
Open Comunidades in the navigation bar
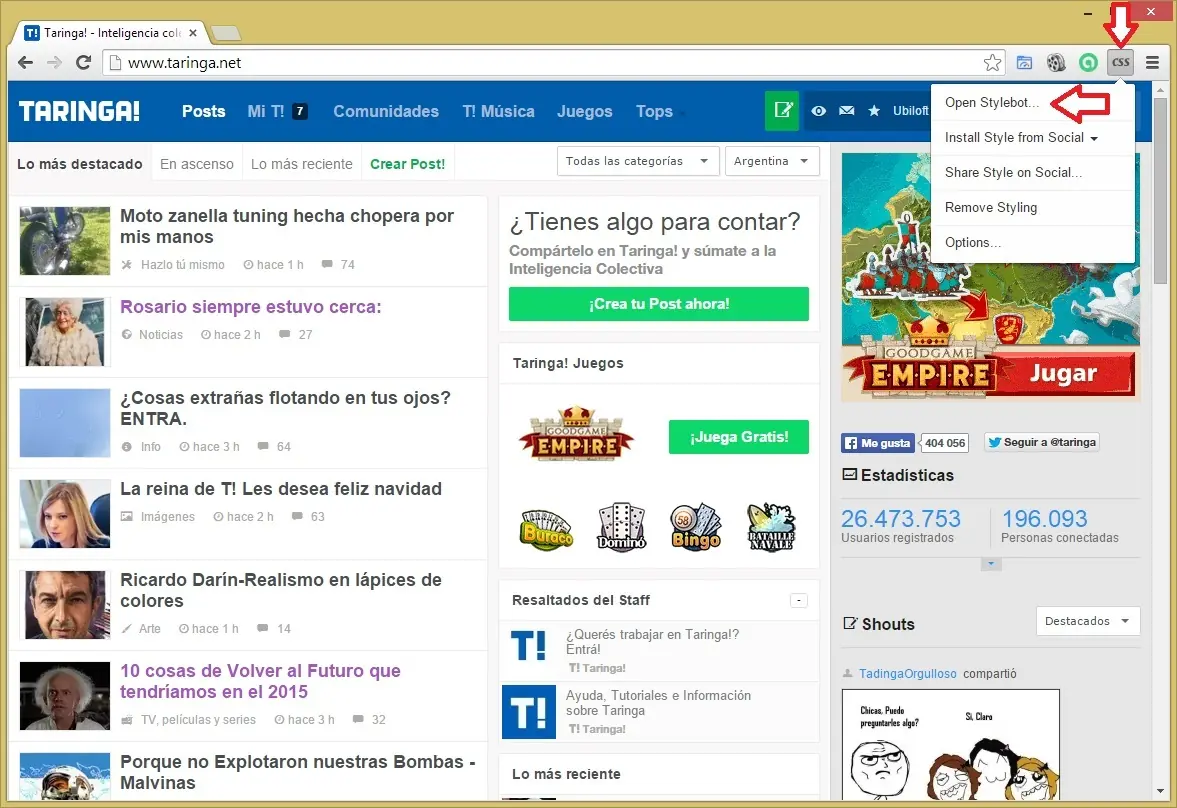point(386,111)
